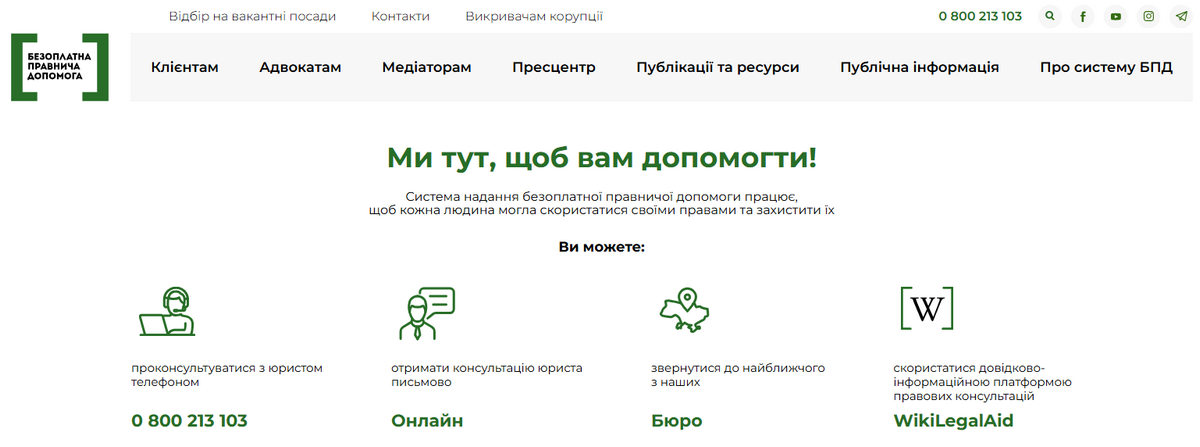Screen dimensions: 1200x447
Task: Click the text Ви можете:
Action: (601, 246)
